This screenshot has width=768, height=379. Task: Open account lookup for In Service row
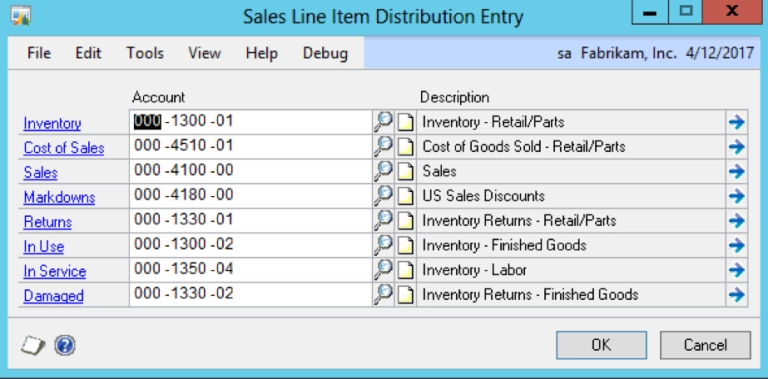pyautogui.click(x=384, y=270)
